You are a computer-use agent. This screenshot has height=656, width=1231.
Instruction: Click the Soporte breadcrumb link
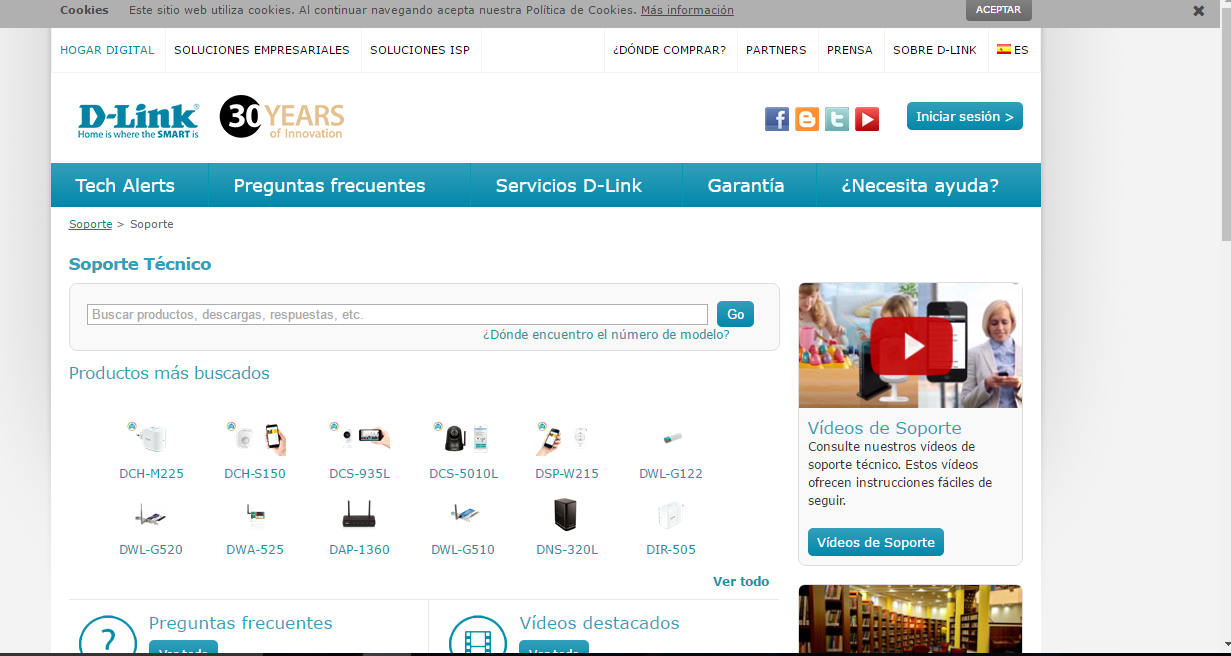coord(90,224)
